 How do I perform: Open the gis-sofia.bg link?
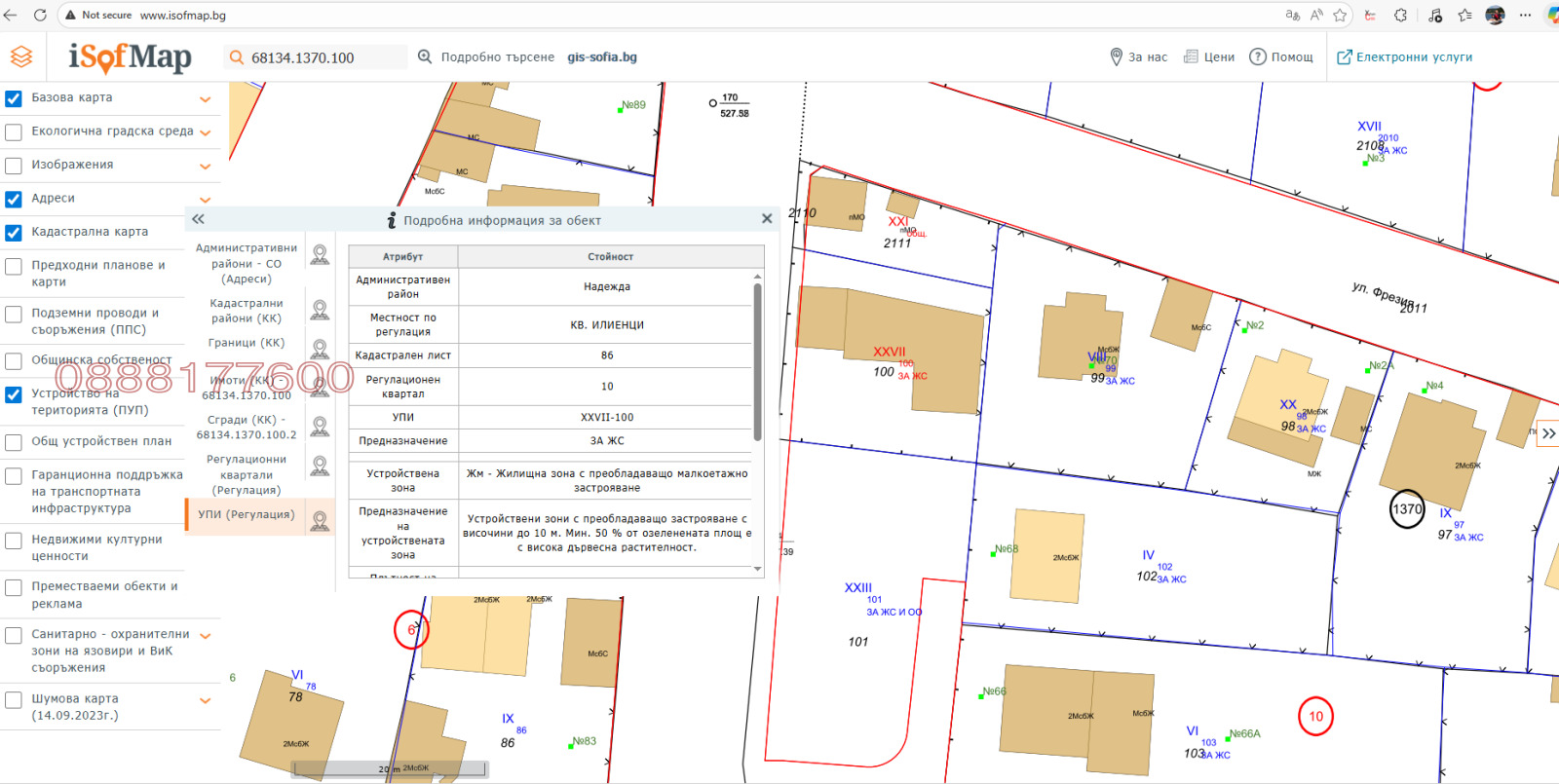click(602, 57)
